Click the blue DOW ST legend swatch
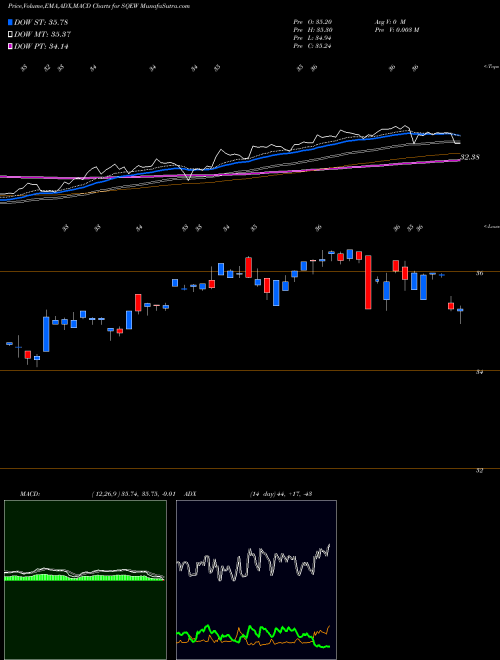 click(x=10, y=22)
